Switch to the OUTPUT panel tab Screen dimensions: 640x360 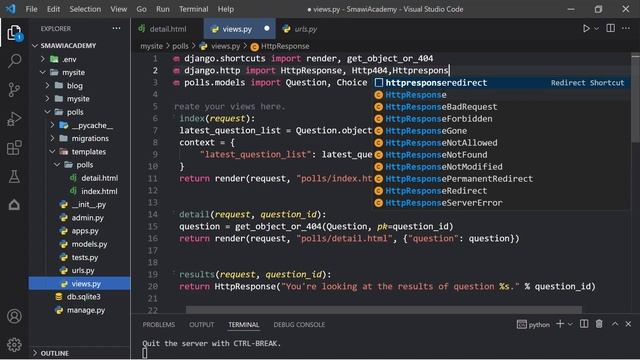pos(202,324)
